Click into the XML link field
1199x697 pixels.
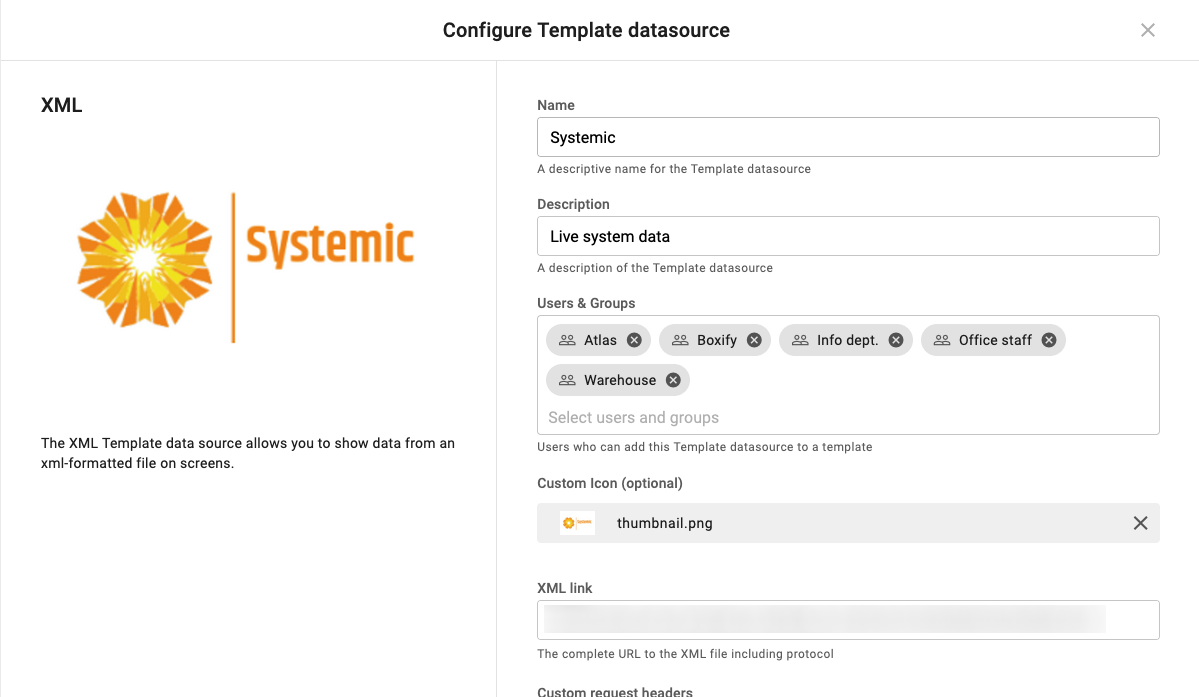click(x=848, y=620)
